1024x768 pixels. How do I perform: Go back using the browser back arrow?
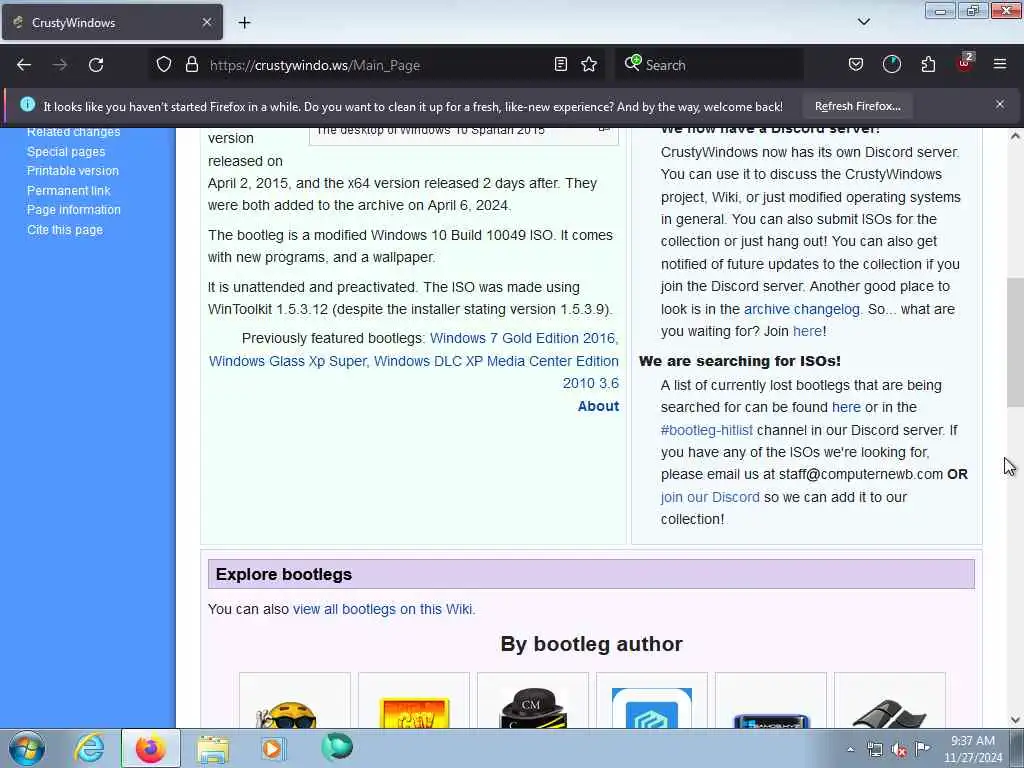coord(24,65)
